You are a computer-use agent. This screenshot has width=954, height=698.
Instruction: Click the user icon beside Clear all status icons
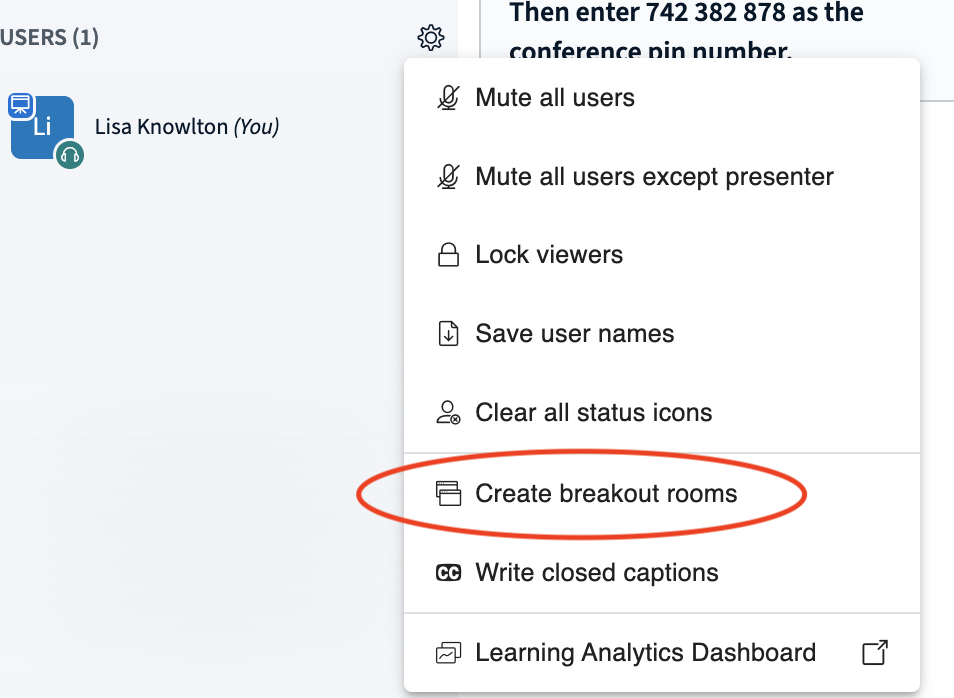pyautogui.click(x=449, y=413)
